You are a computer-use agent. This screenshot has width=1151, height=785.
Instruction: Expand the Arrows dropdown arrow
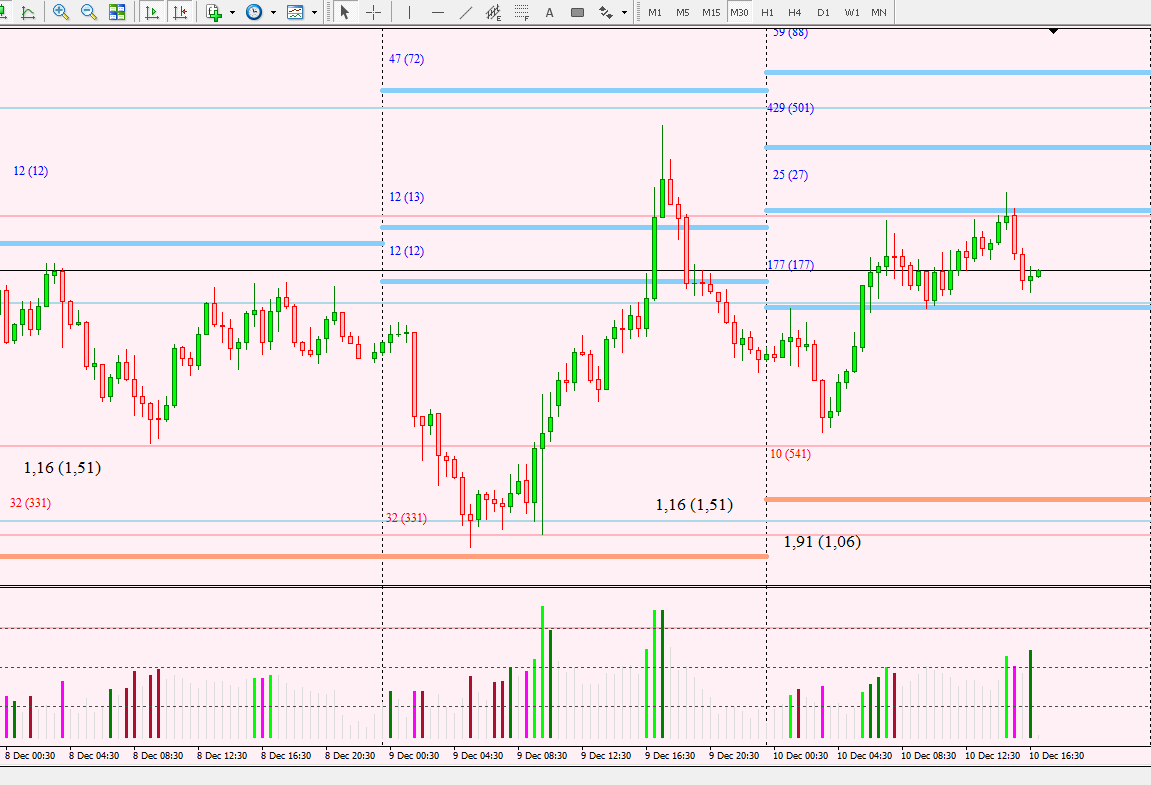[x=625, y=12]
